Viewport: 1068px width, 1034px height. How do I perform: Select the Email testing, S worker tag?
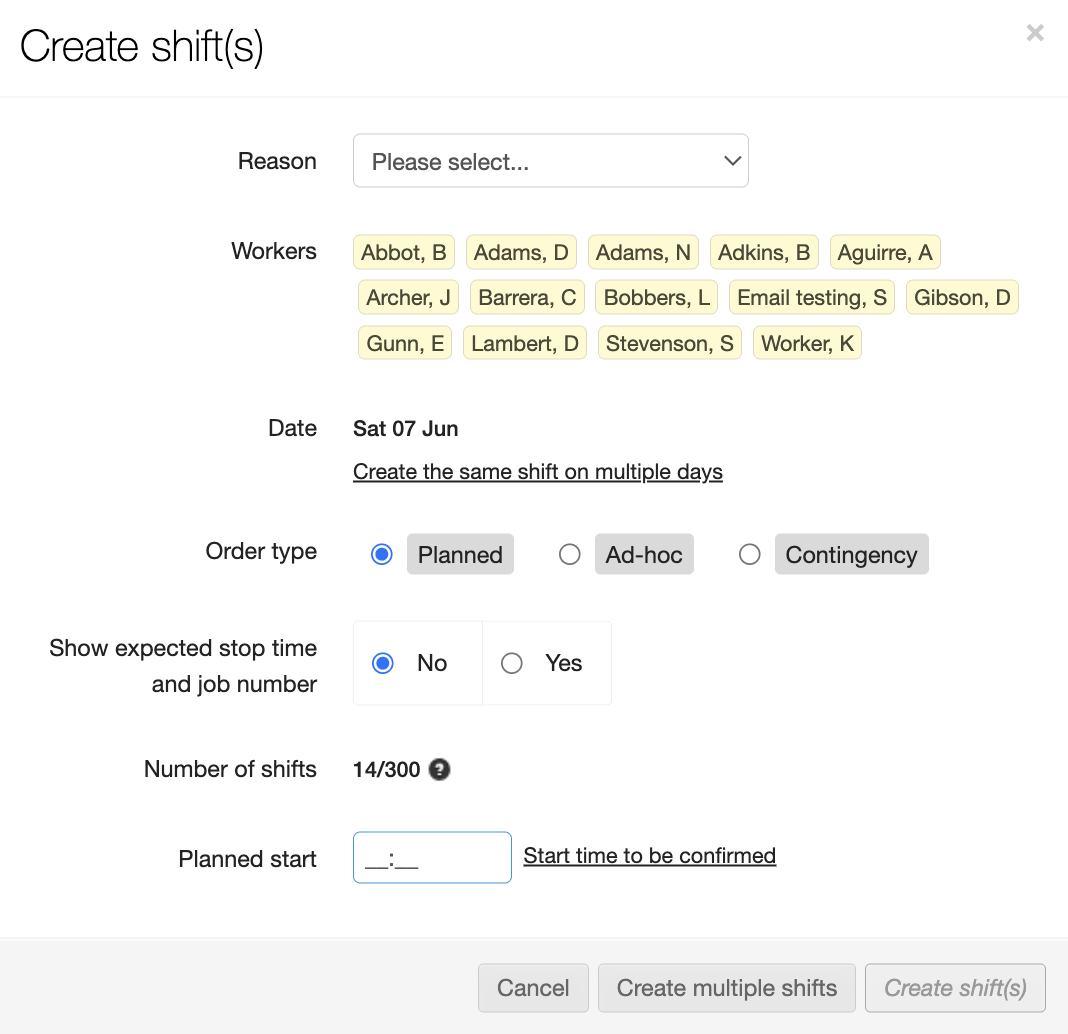(812, 298)
